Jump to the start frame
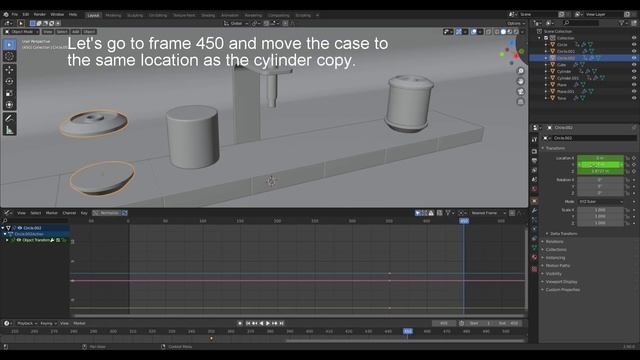640x360 pixels. coord(248,323)
